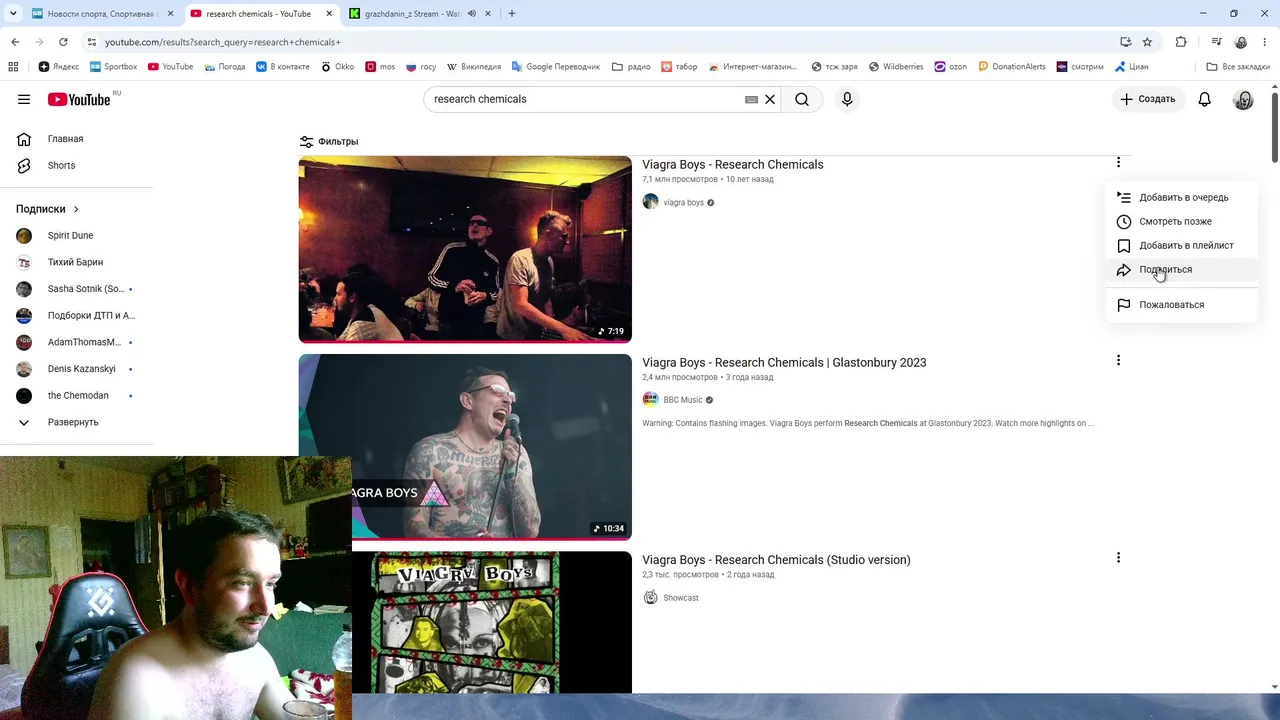Open the YouTube hamburger guide menu
Image resolution: width=1280 pixels, height=720 pixels.
[x=24, y=99]
